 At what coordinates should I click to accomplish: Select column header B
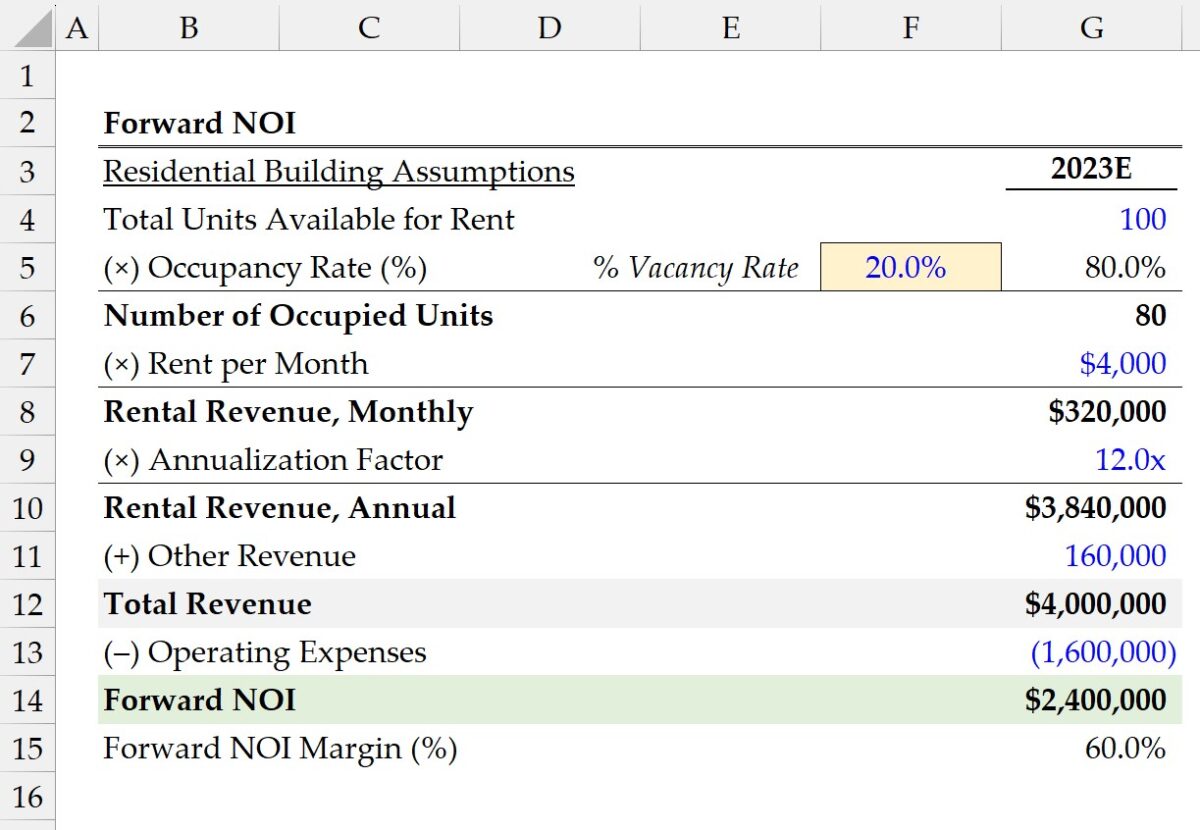(x=188, y=27)
